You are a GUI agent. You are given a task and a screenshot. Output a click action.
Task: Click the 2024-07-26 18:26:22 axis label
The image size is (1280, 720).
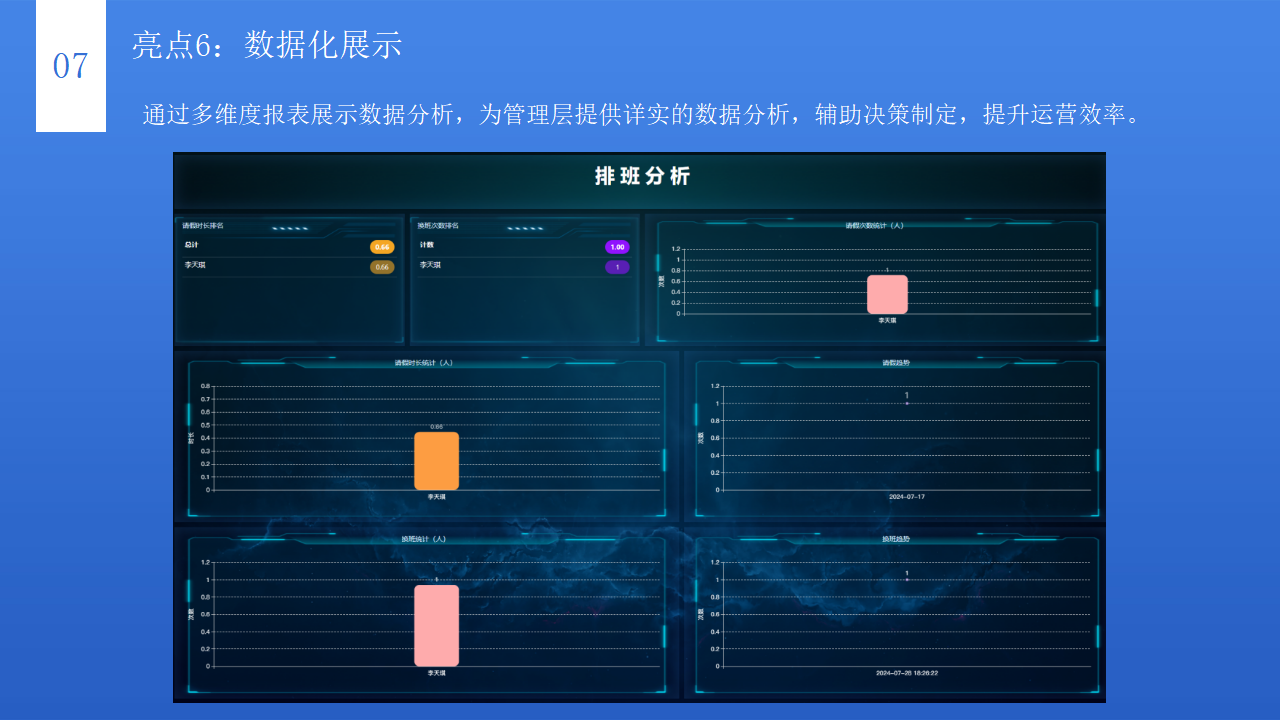(x=905, y=674)
